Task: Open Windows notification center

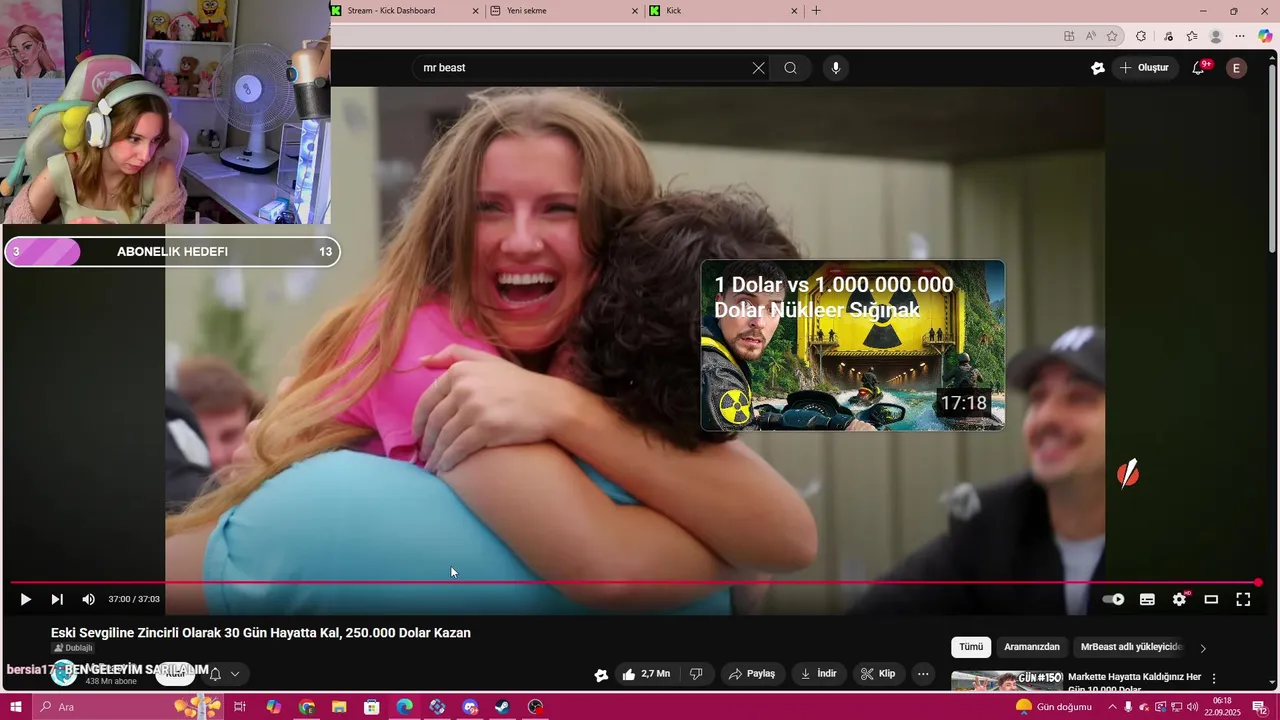Action: [1258, 707]
